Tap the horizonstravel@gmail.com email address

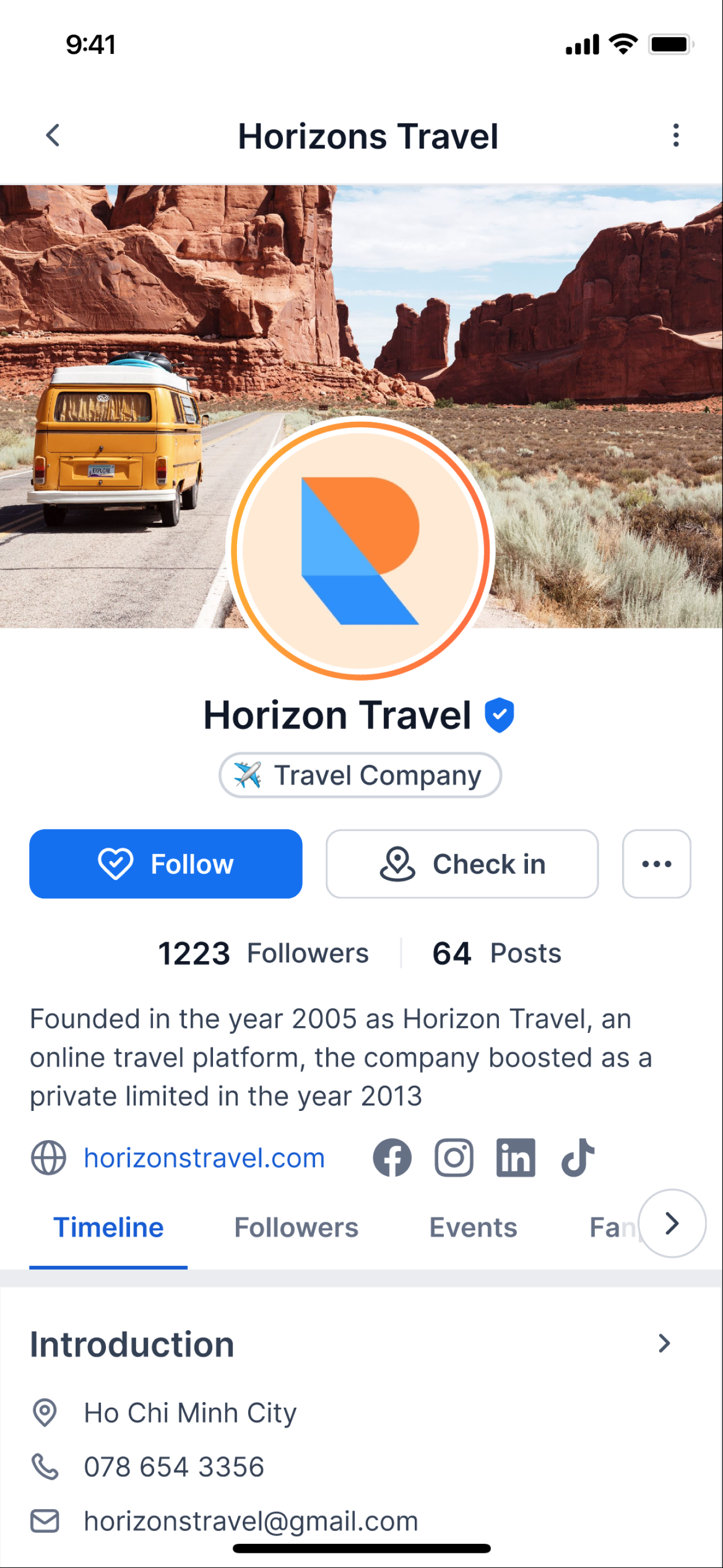[251, 1521]
